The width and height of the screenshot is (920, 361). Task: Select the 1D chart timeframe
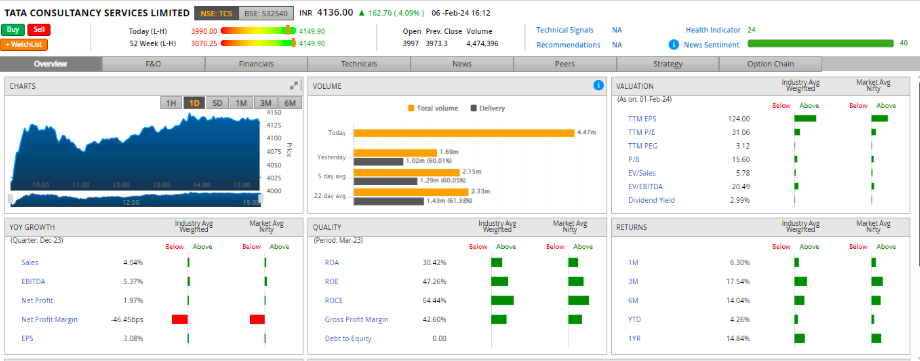pos(194,103)
